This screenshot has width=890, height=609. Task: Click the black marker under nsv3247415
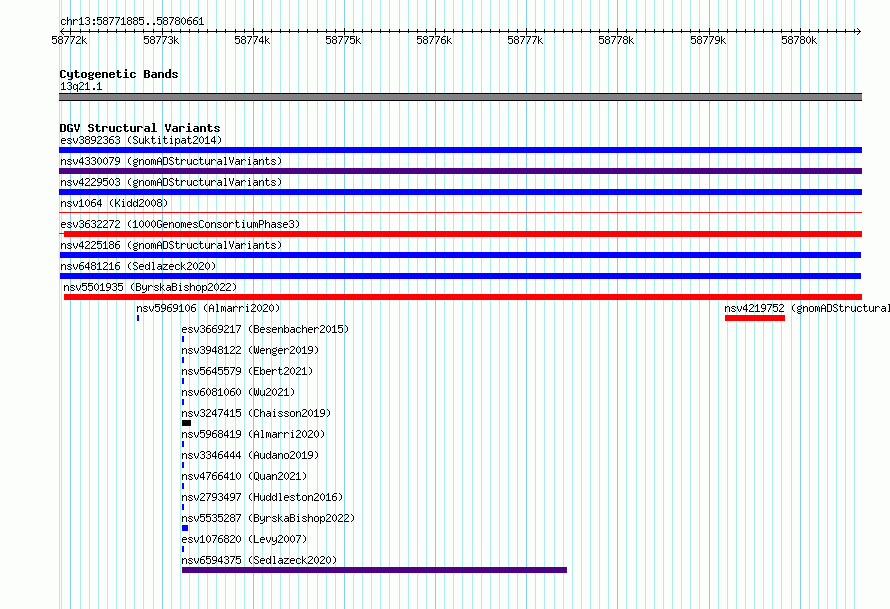(186, 423)
